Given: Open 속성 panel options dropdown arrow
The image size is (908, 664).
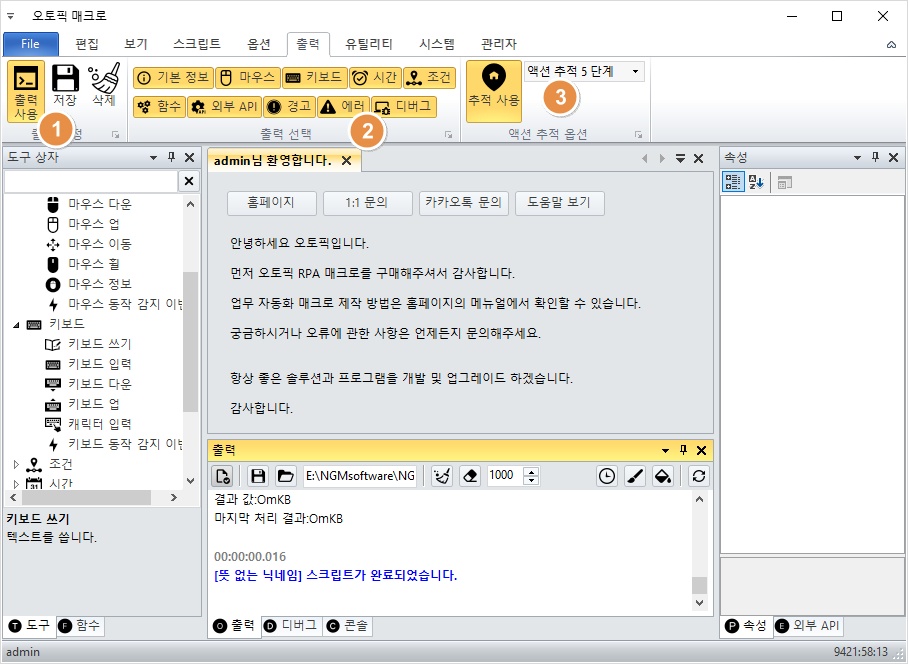Looking at the screenshot, I should coord(857,157).
